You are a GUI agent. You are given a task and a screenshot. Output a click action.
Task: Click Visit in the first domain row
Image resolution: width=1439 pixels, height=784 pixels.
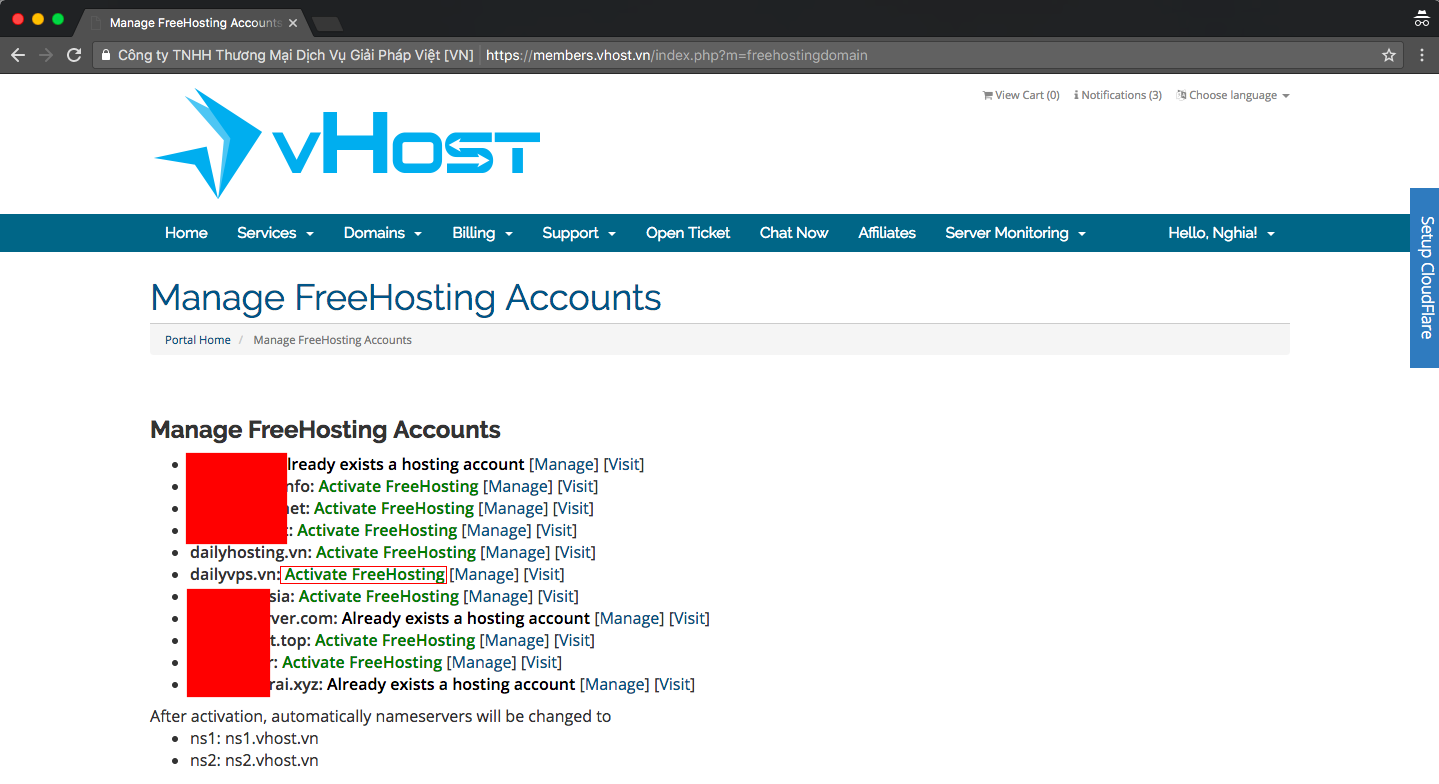[624, 465]
